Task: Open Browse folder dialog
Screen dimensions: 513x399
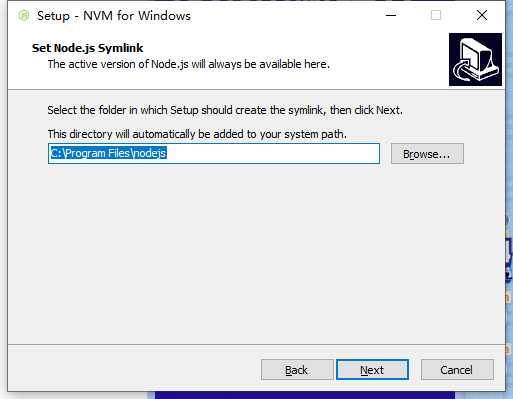Action: coord(427,154)
